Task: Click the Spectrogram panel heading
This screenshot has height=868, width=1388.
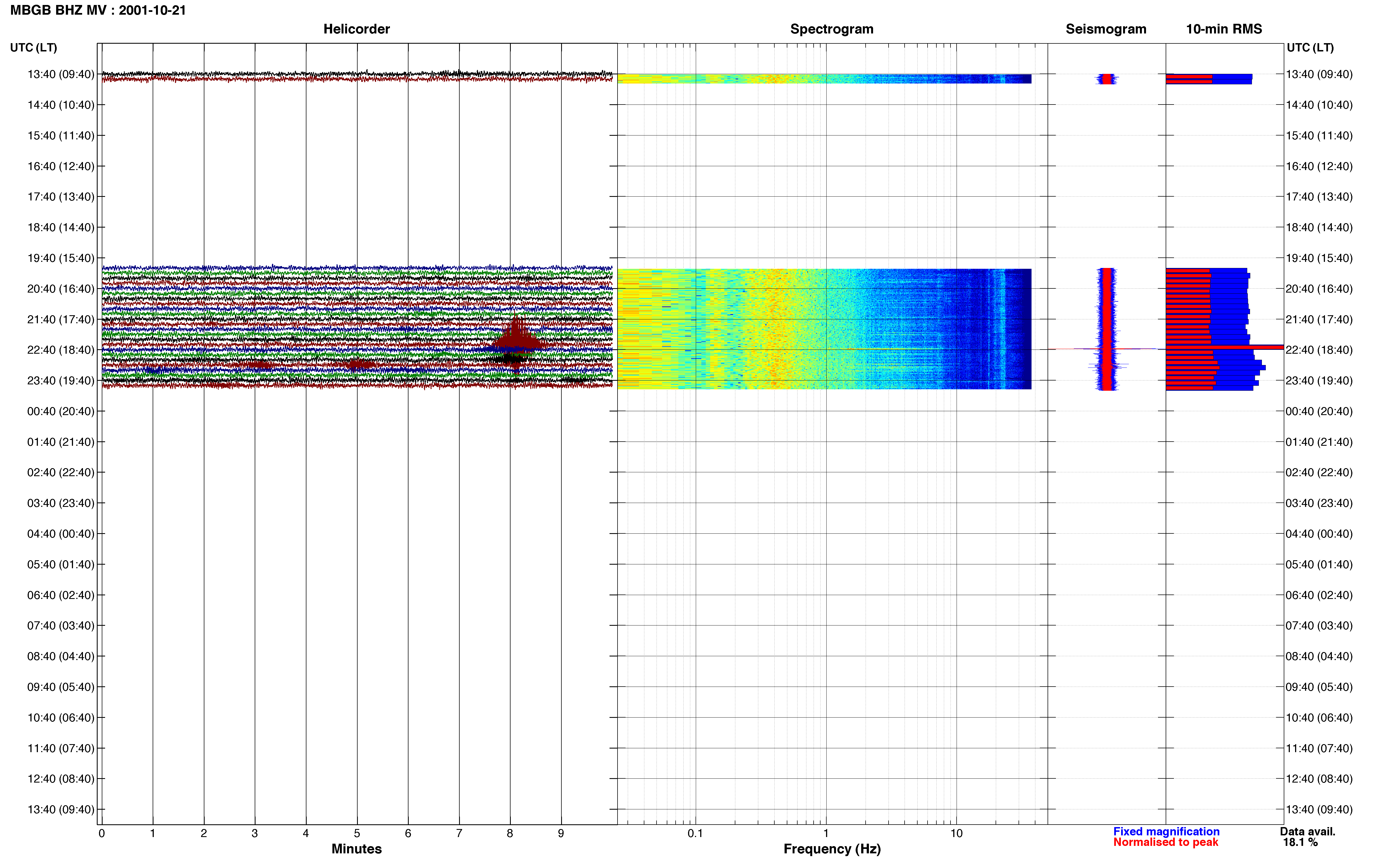Action: [832, 29]
